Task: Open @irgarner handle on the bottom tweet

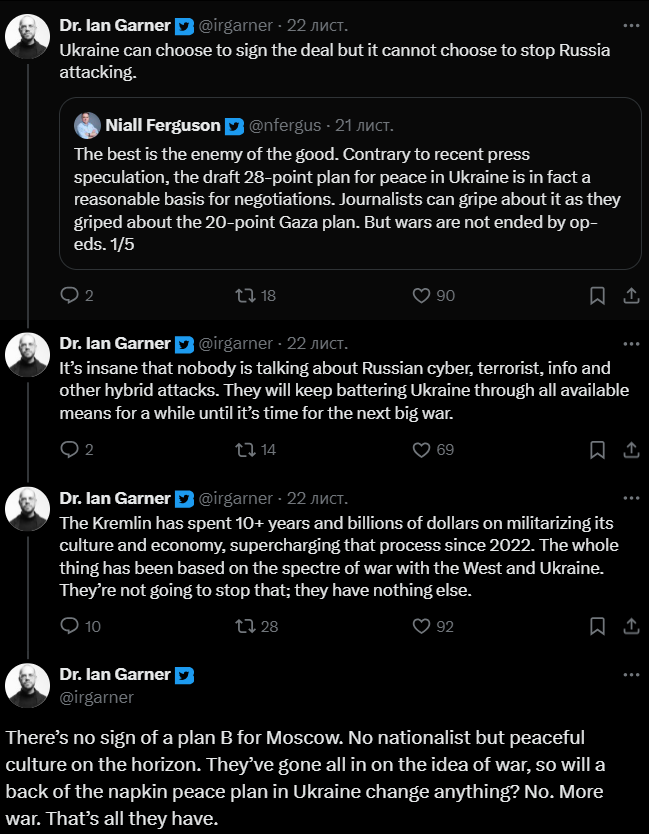Action: click(97, 696)
